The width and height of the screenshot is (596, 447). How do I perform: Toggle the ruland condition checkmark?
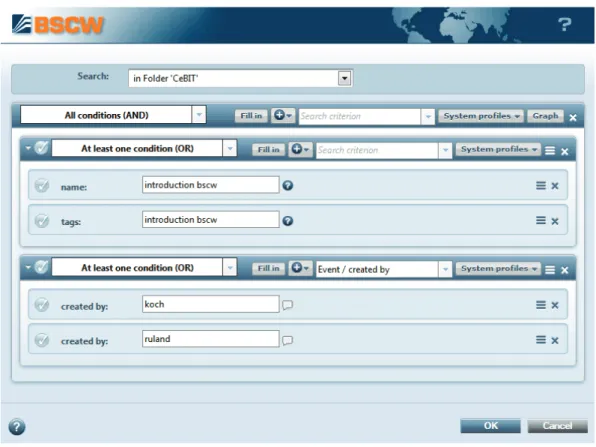point(42,340)
